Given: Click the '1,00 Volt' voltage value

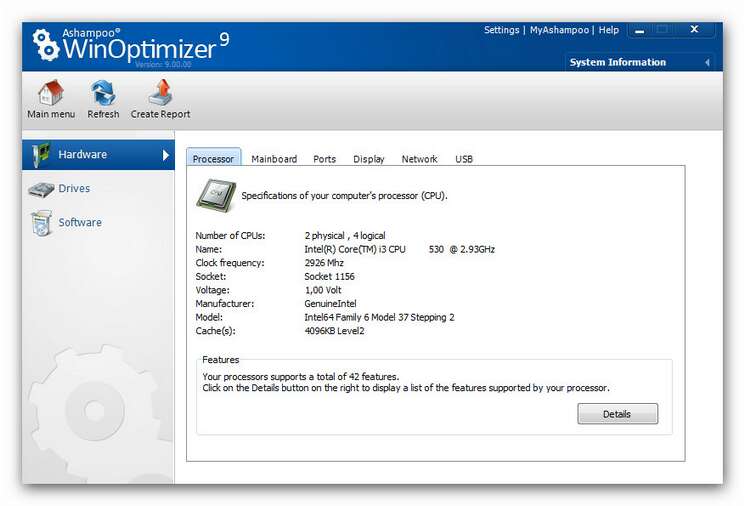Looking at the screenshot, I should pyautogui.click(x=323, y=290).
